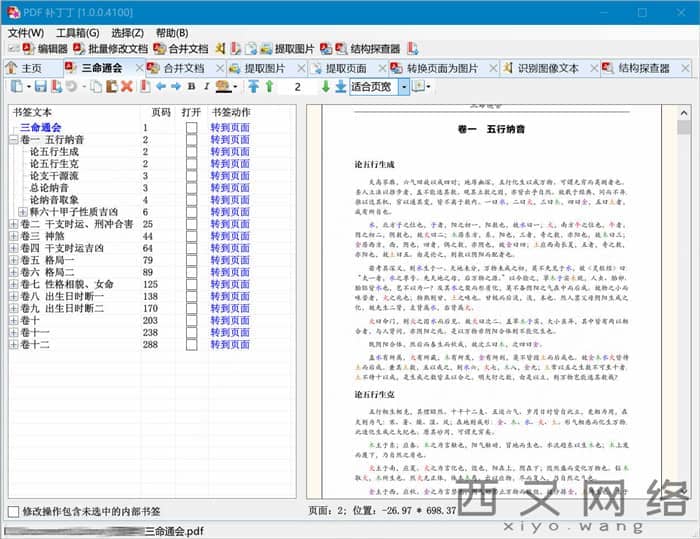Open the 适合页宽 zoom dropdown
Screen dimensions: 700x539
point(404,87)
